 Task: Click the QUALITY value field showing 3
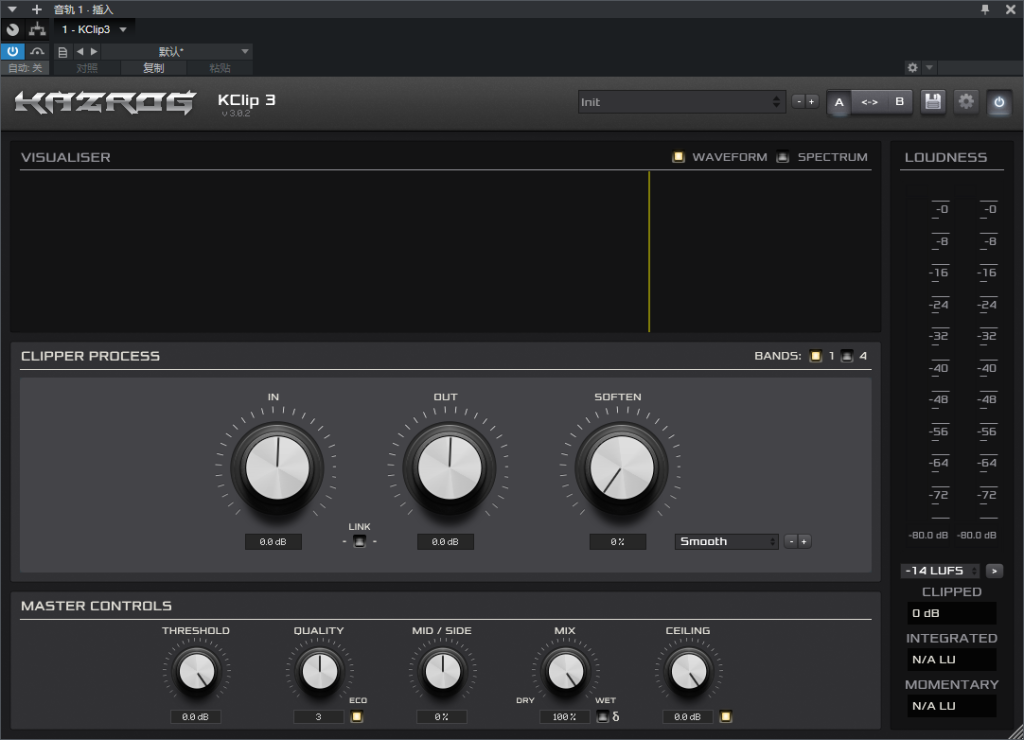319,716
